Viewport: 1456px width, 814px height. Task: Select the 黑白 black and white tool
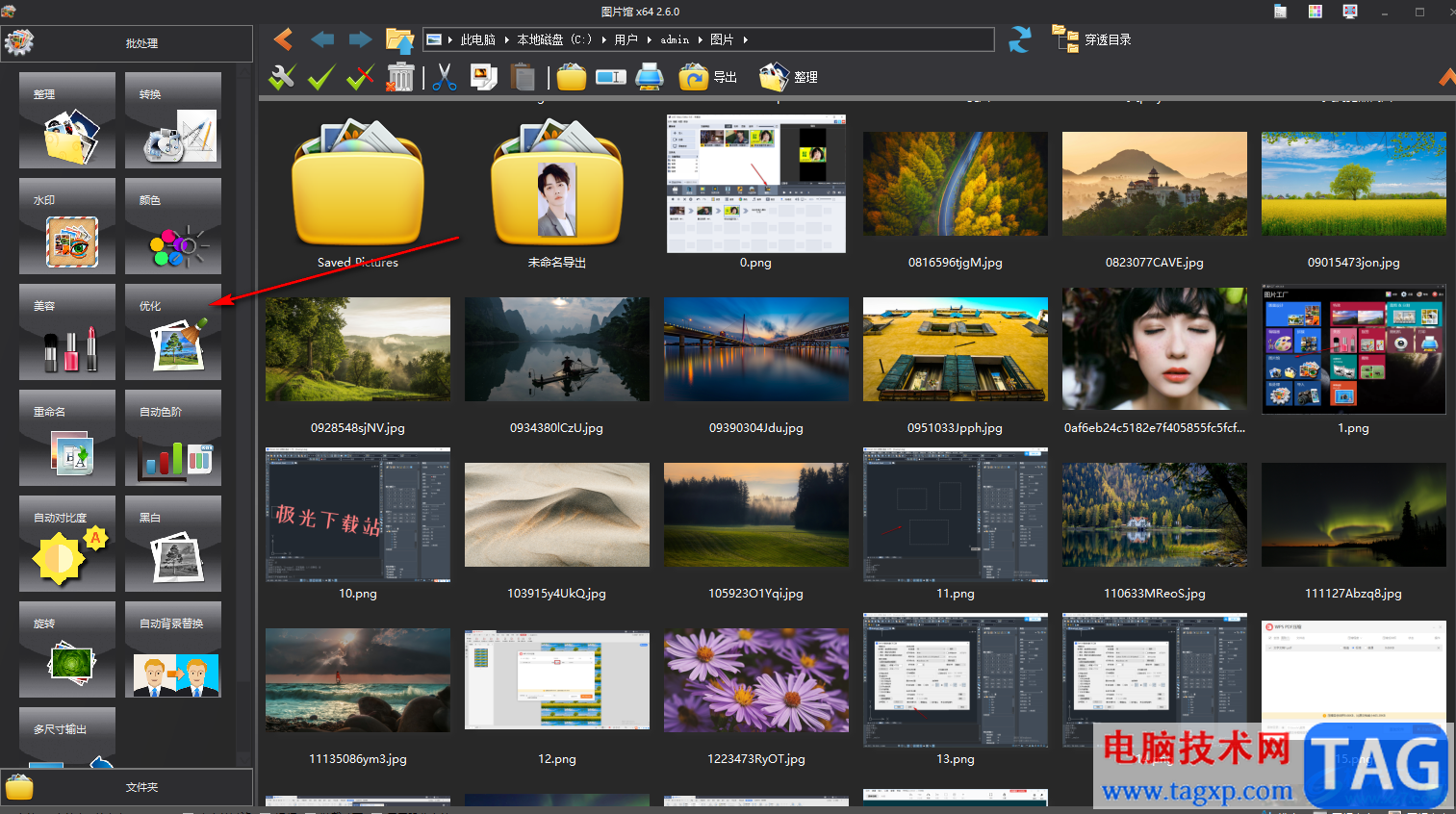[173, 544]
